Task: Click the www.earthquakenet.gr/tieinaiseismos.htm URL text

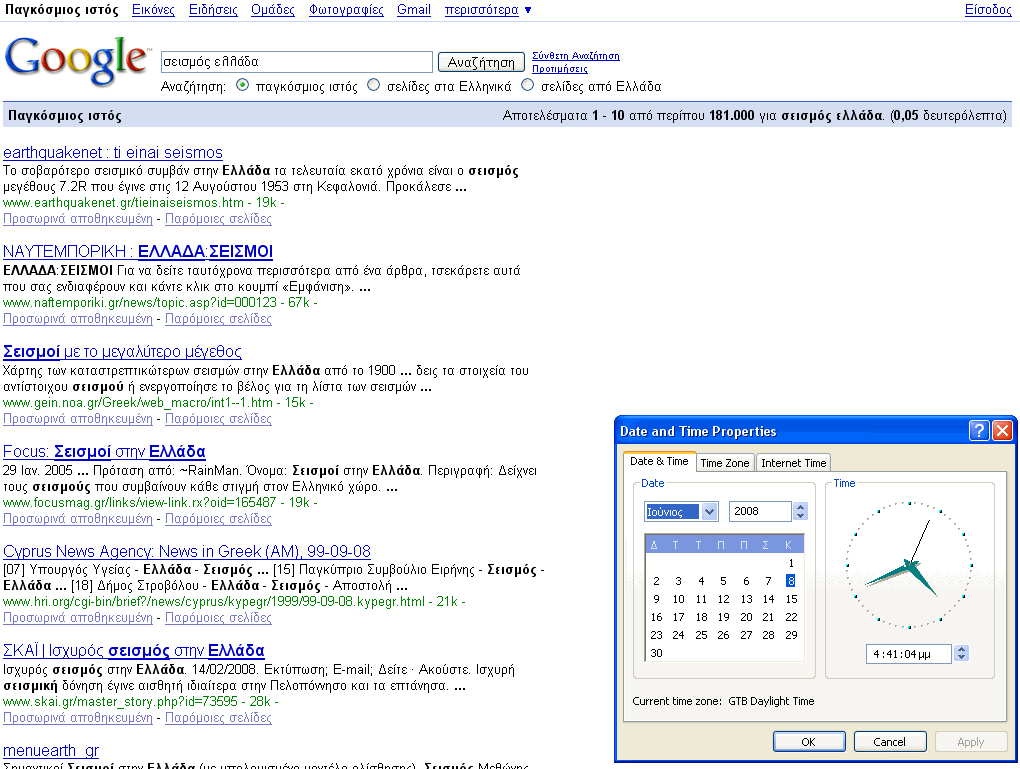Action: (123, 202)
